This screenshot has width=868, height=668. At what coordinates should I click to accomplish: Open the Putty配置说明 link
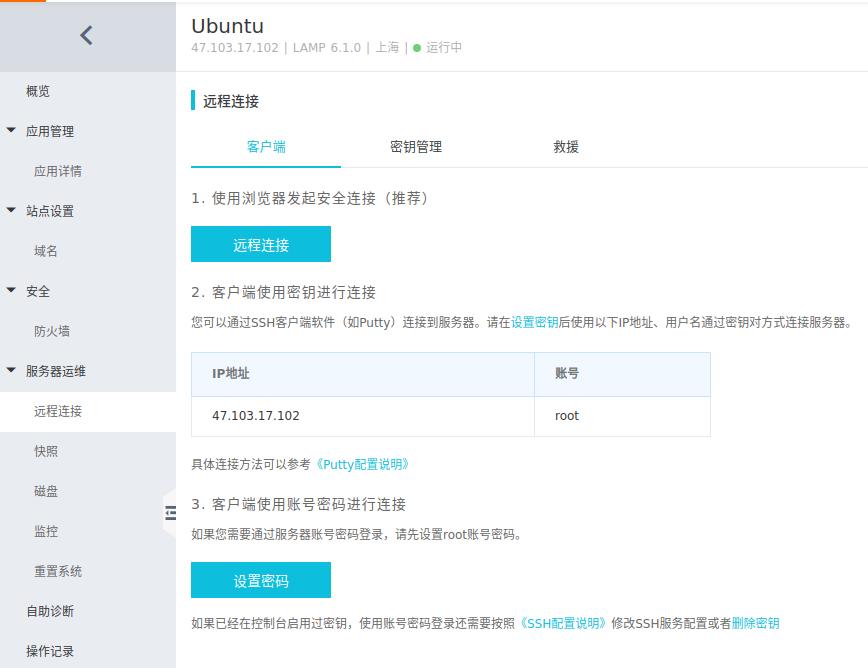tap(362, 464)
